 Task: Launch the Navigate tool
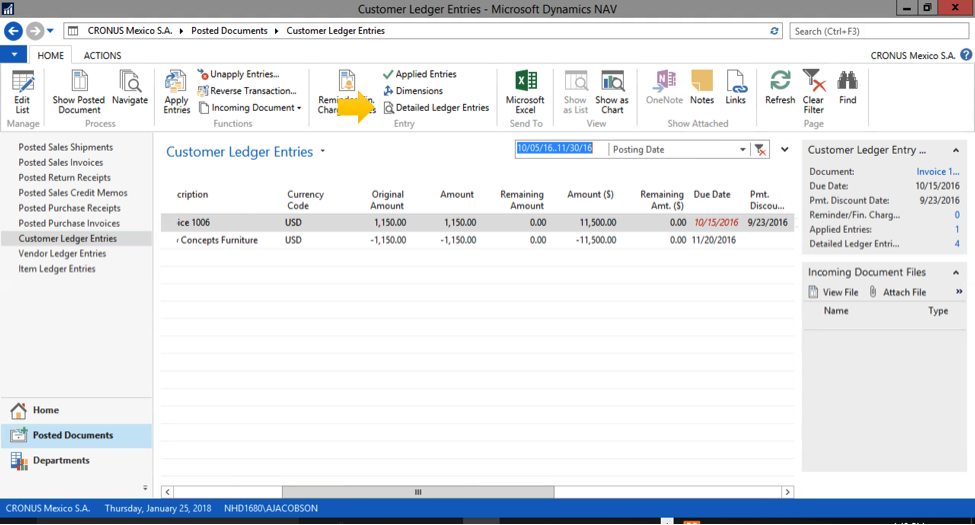pos(130,88)
